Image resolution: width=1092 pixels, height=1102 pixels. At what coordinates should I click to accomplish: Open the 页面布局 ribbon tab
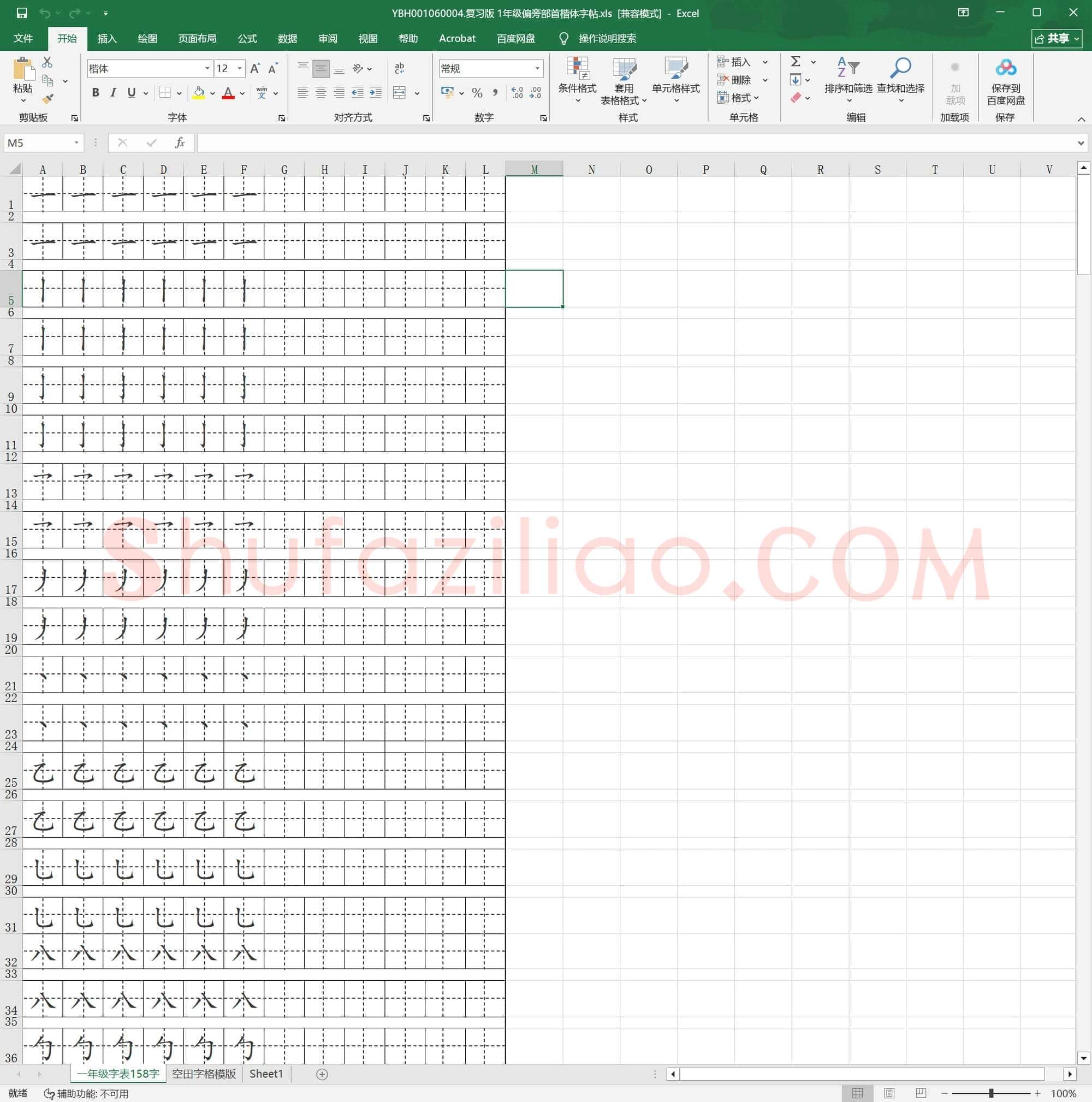(x=197, y=38)
